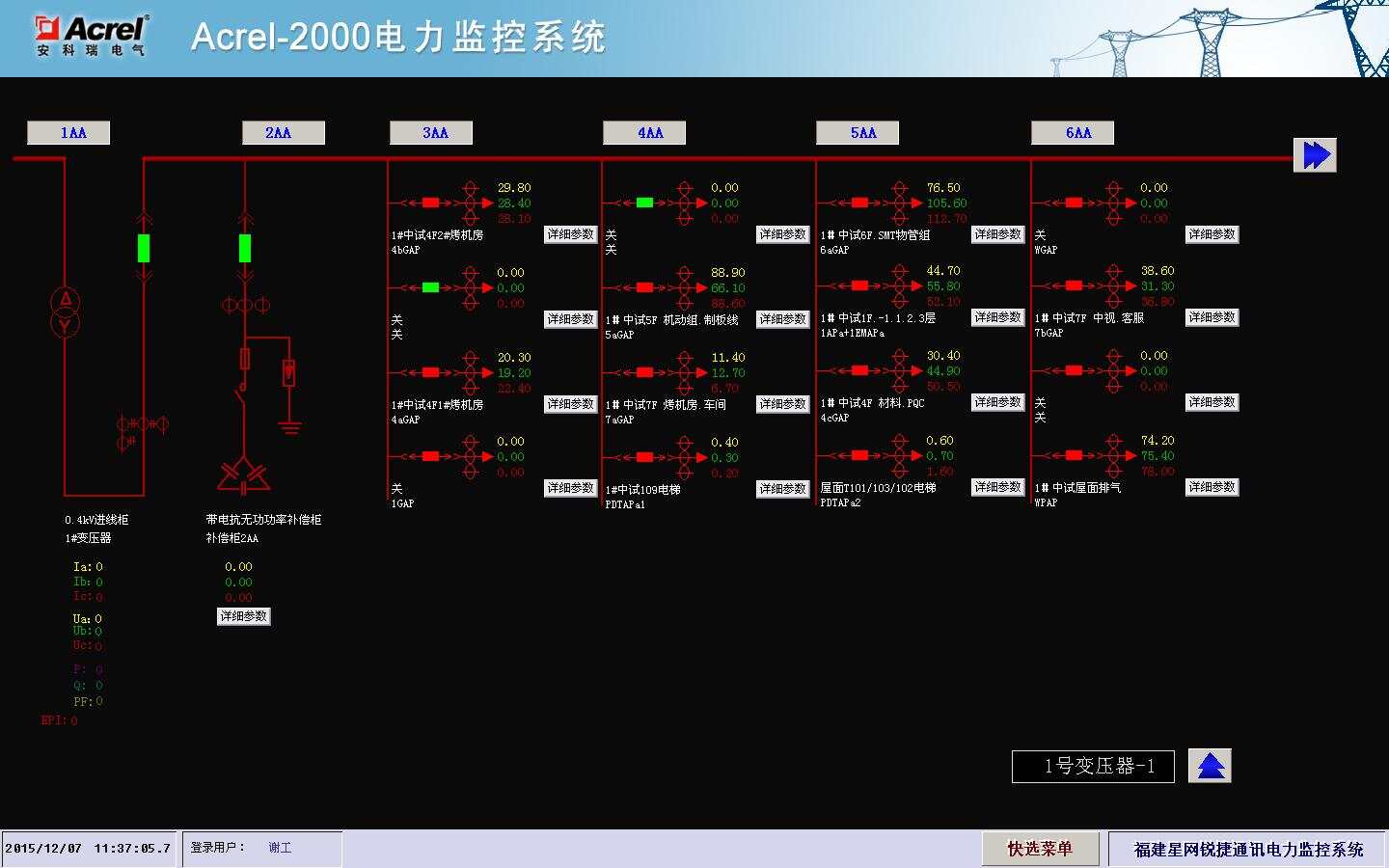1389x868 pixels.
Task: Click the green breaker in the 3AA column
Action: [x=431, y=287]
